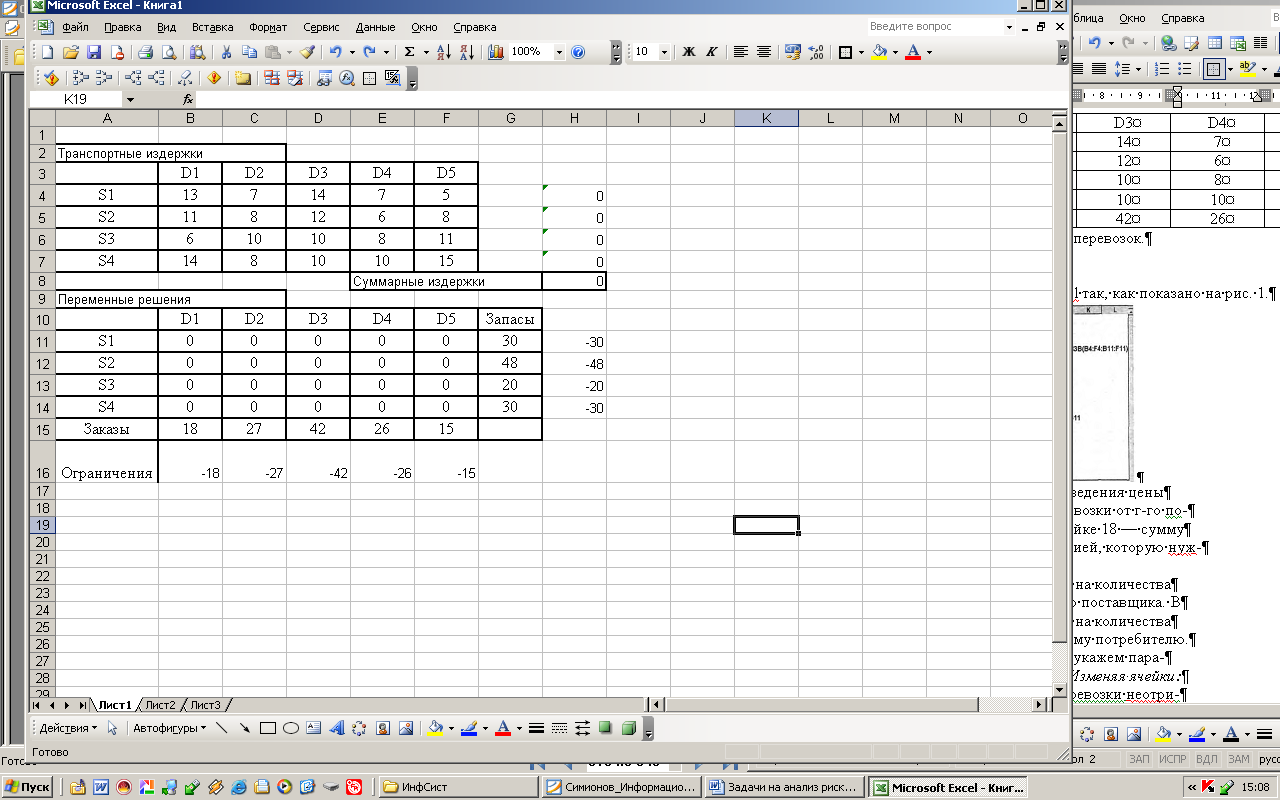Copy the selection in Excel toolbar
This screenshot has width=1280, height=800.
(x=249, y=52)
